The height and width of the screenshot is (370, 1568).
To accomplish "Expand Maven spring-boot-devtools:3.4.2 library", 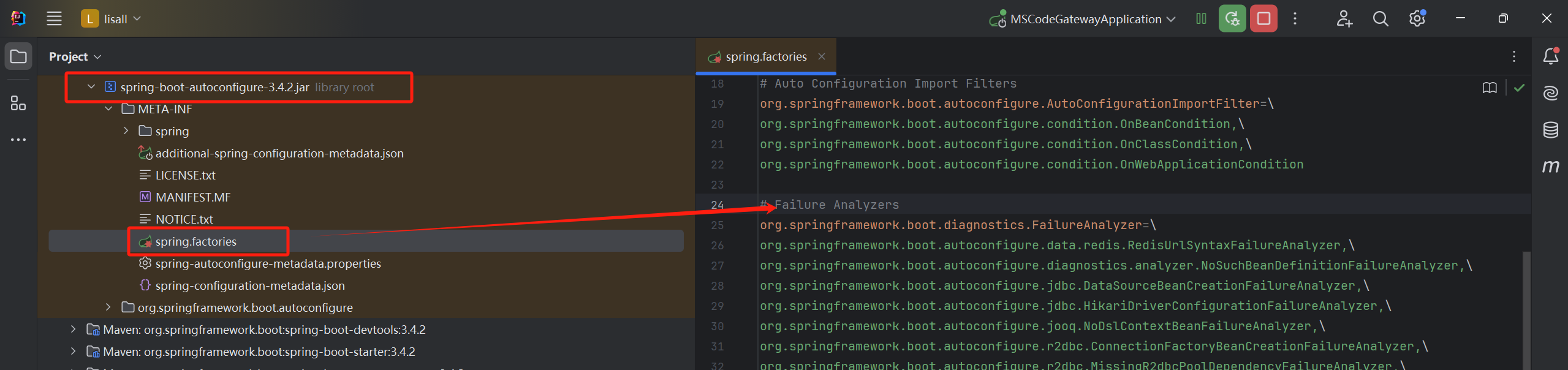I will coord(74,330).
